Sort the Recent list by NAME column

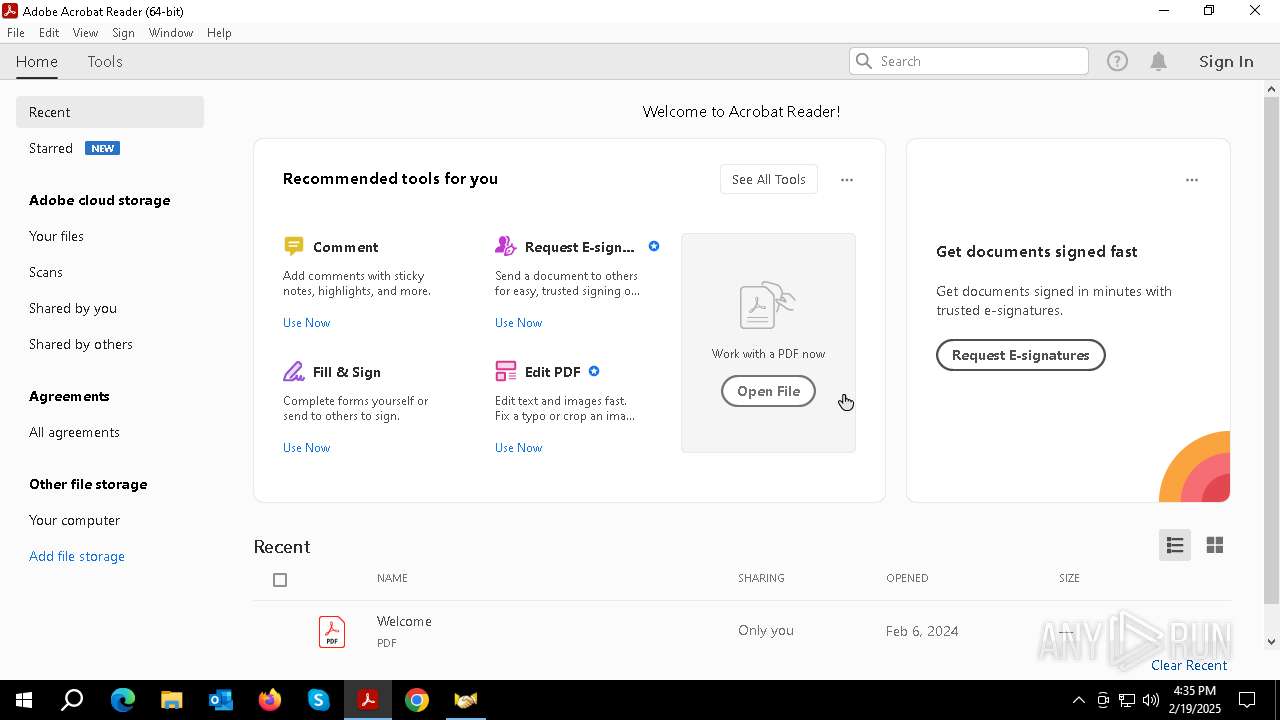tap(392, 578)
